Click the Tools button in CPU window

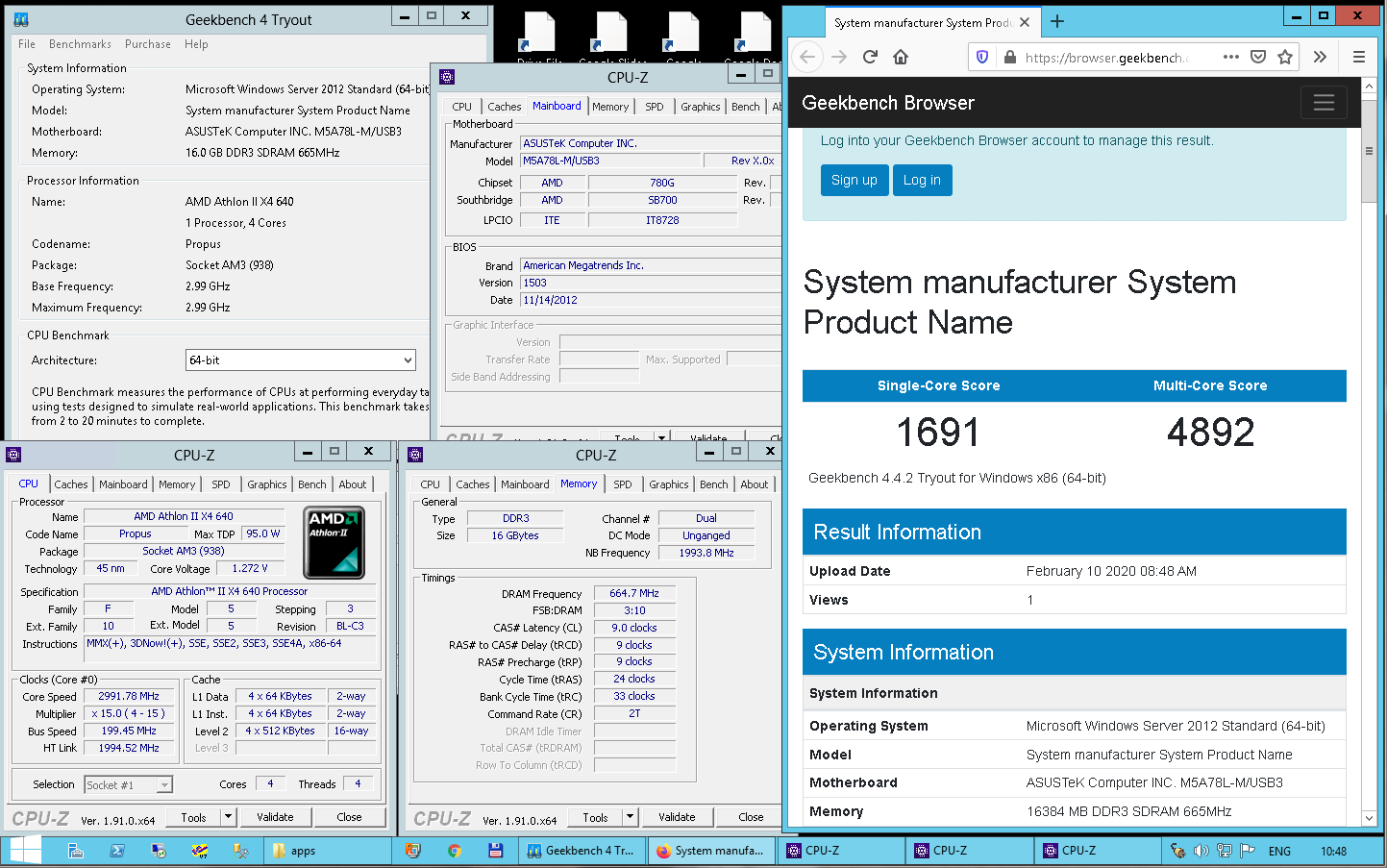coord(193,817)
